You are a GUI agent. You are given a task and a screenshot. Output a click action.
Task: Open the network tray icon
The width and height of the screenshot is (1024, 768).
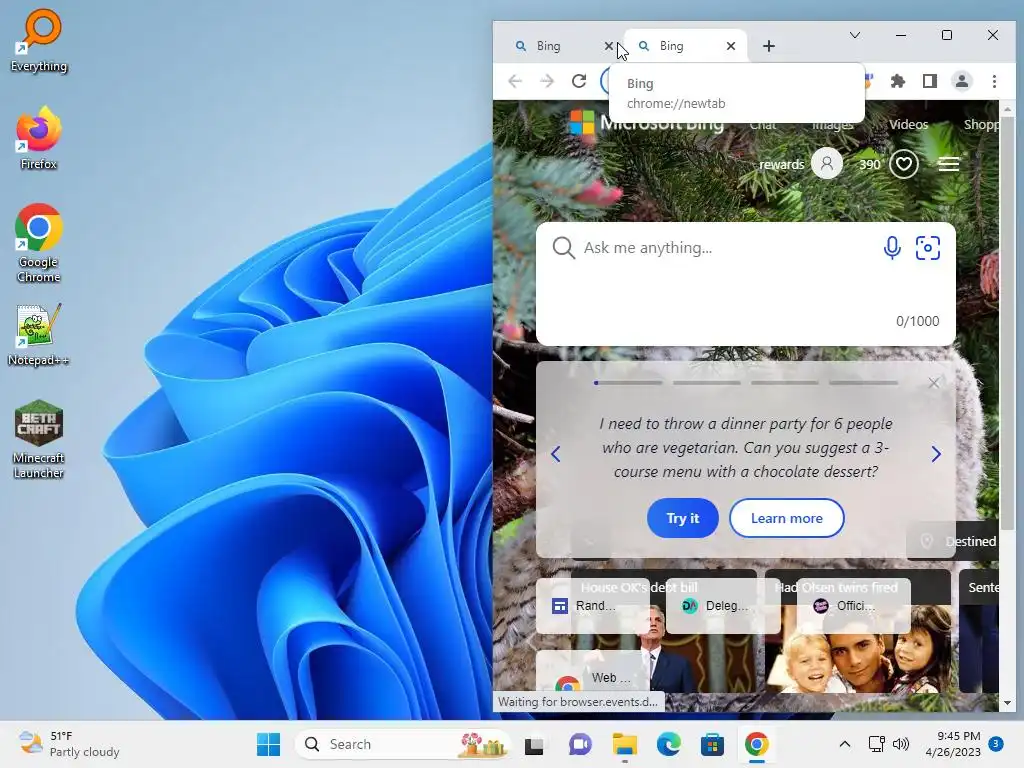click(876, 744)
